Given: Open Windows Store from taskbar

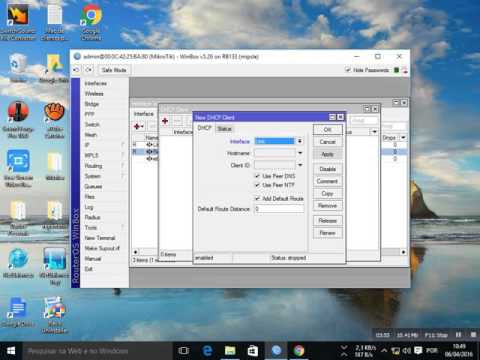Looking at the screenshot, I should (x=253, y=351).
